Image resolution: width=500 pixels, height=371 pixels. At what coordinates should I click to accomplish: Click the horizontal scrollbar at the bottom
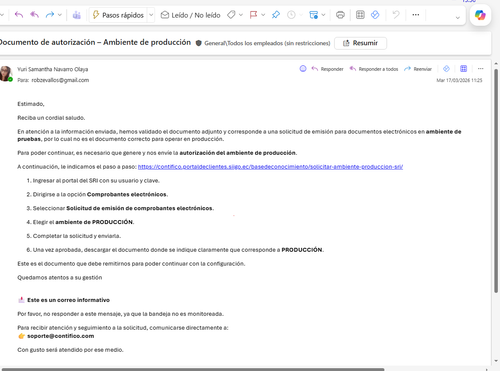click(192, 369)
